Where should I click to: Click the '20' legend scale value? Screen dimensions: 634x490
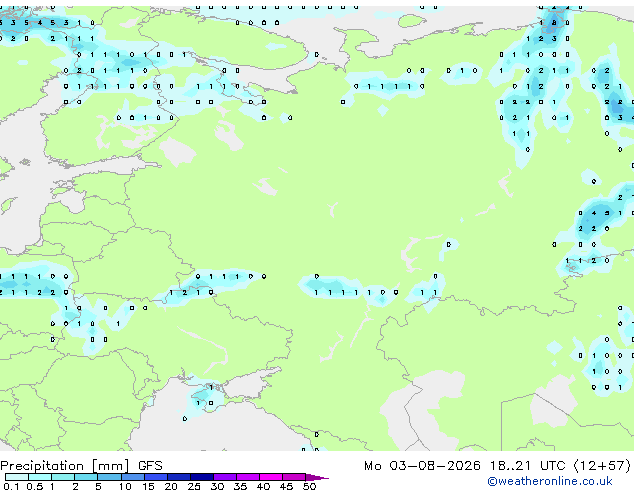tap(171, 486)
